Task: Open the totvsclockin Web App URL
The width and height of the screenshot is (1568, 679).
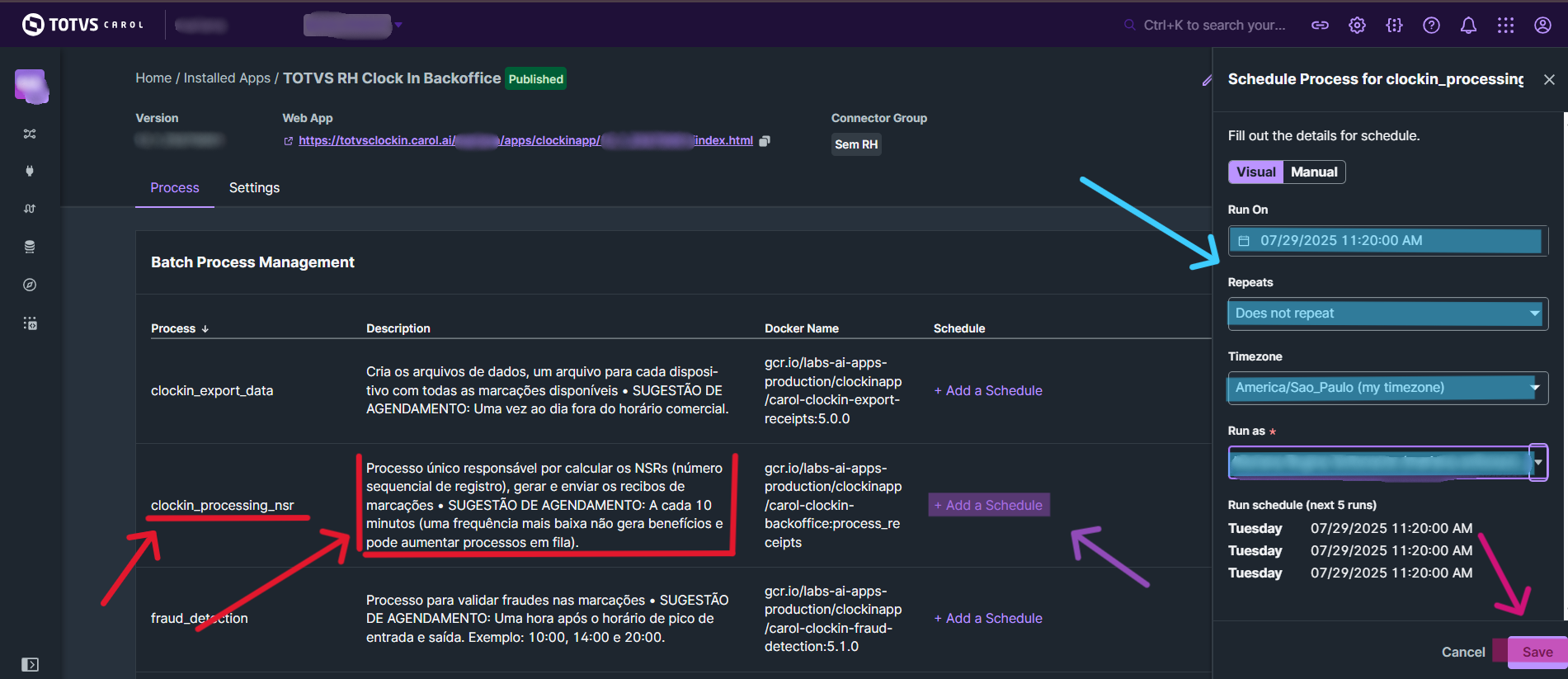Action: [525, 140]
